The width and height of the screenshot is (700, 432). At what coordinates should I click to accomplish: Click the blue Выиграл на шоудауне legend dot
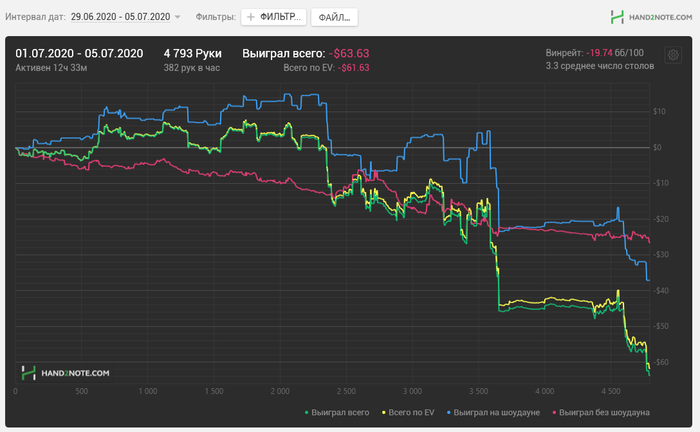(x=449, y=412)
